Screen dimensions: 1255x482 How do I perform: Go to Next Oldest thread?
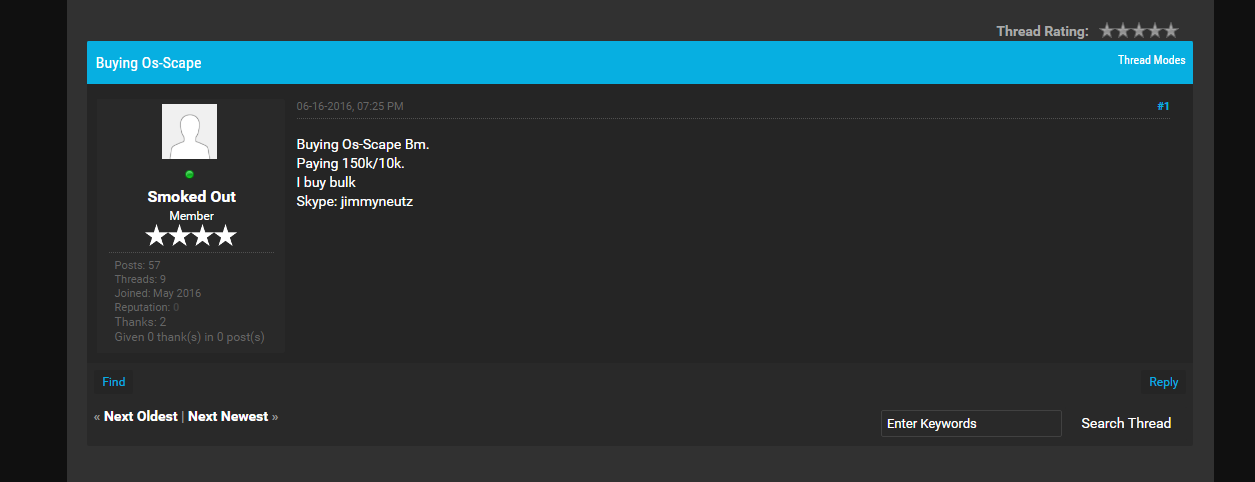pyautogui.click(x=141, y=416)
